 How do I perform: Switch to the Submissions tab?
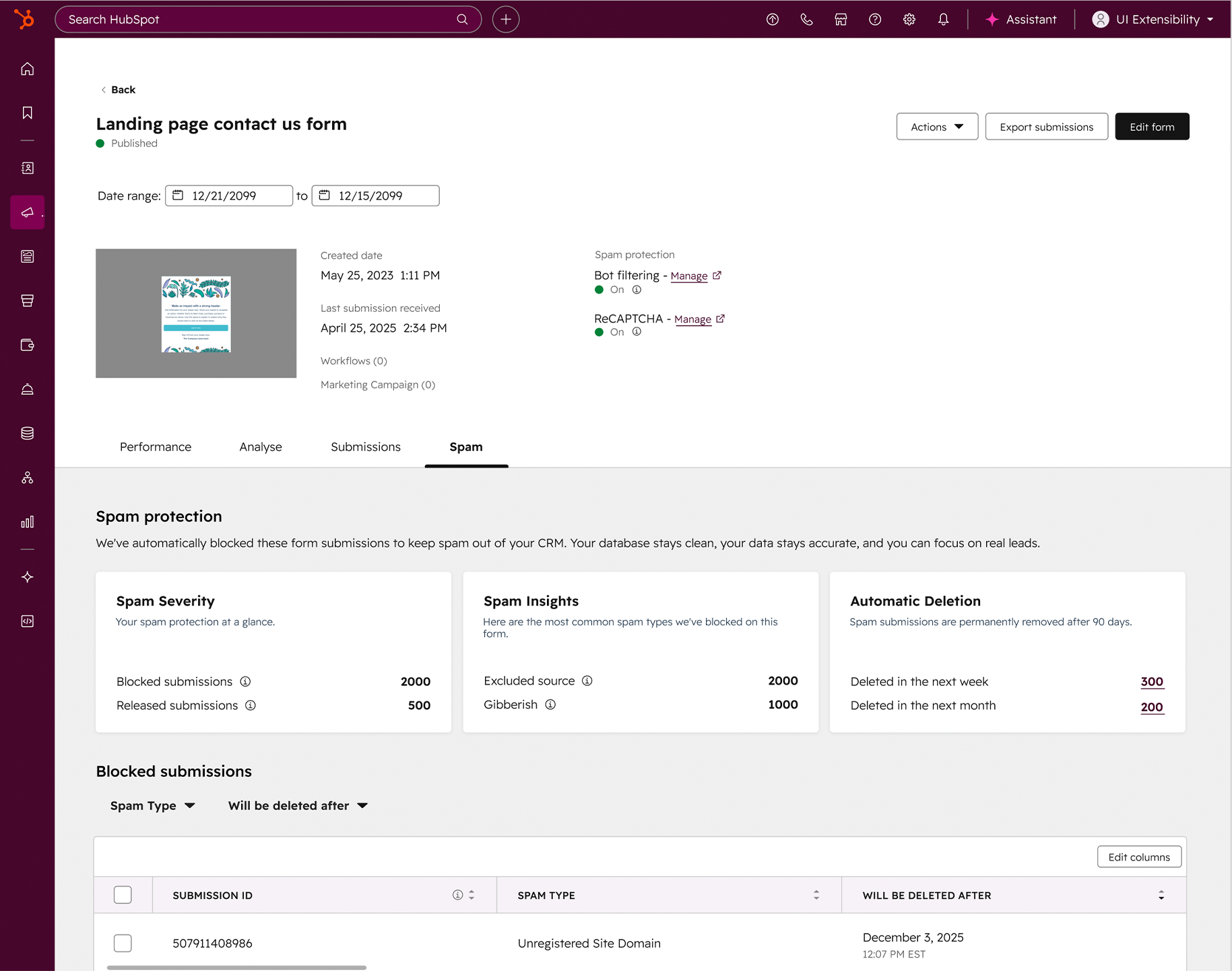click(x=366, y=447)
